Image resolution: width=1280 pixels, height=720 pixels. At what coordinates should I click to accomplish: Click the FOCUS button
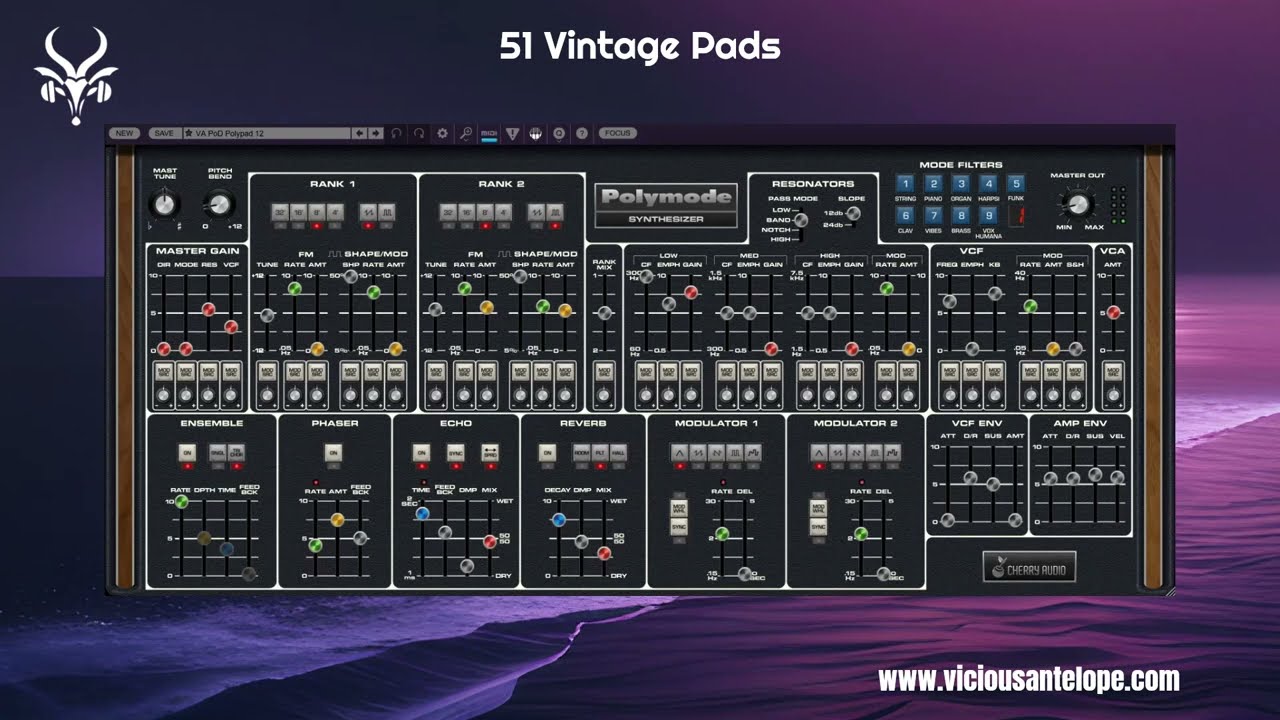(618, 133)
